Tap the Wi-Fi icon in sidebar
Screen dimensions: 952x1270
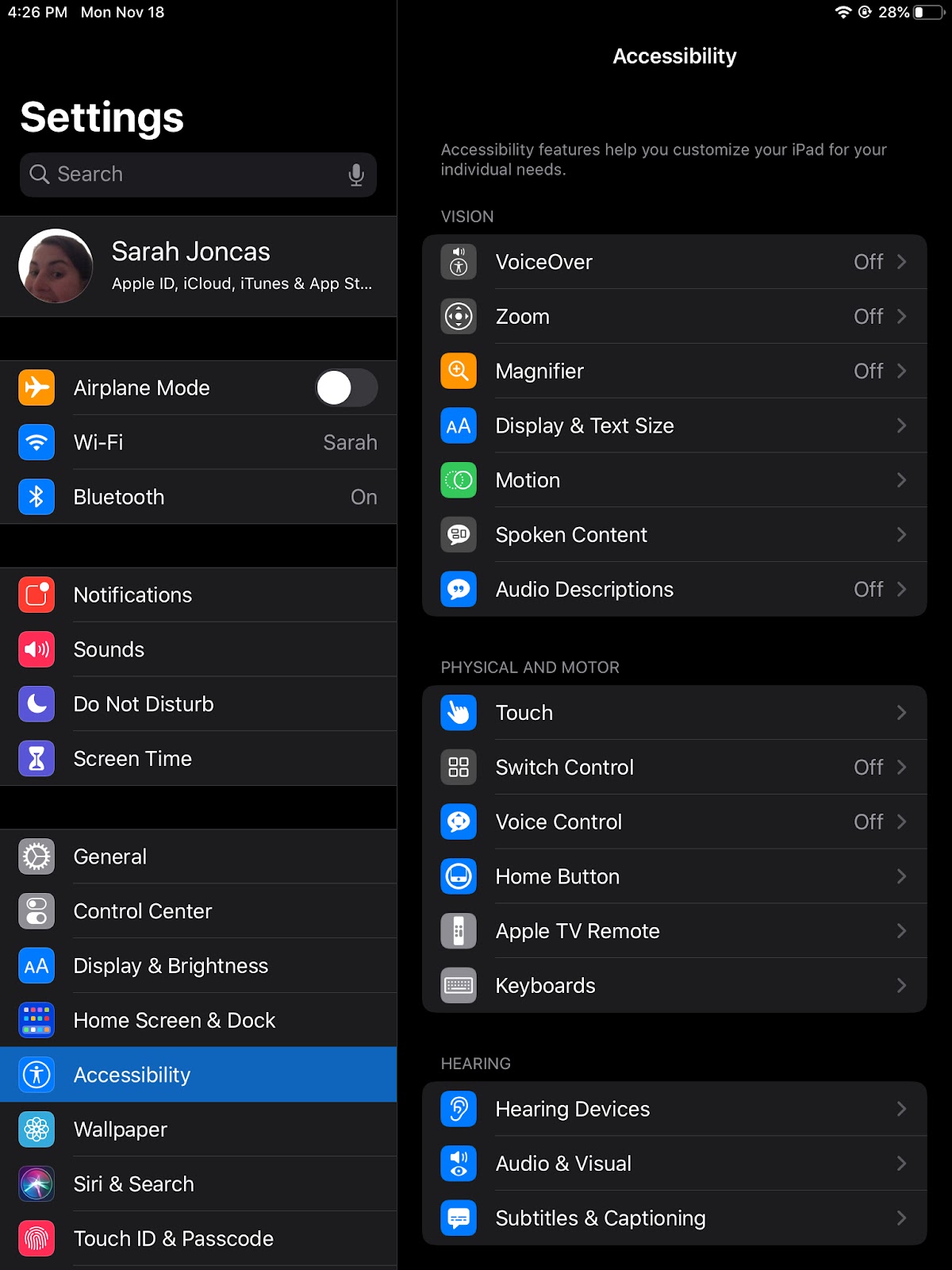(36, 442)
